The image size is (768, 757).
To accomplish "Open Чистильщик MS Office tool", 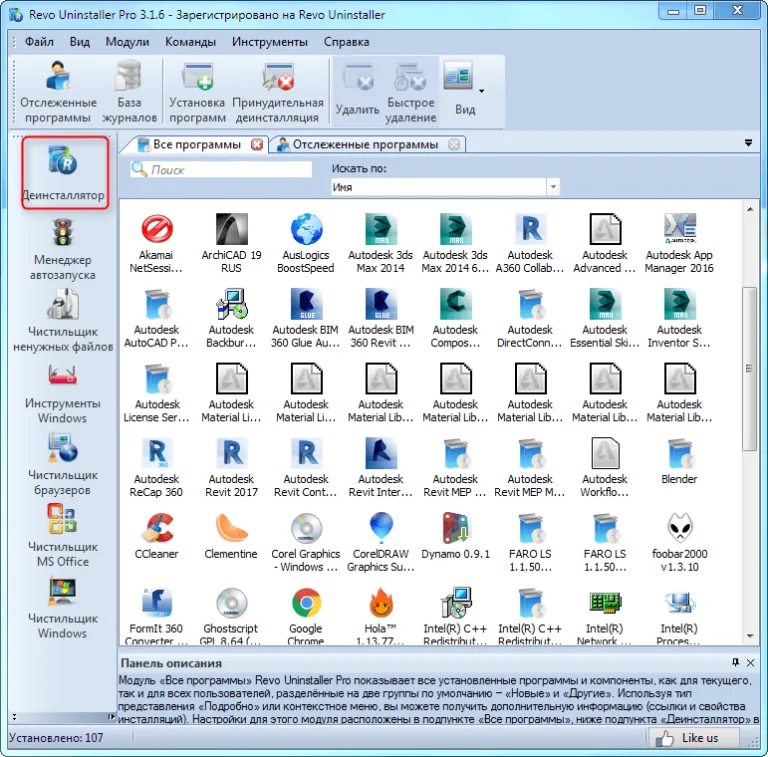I will click(x=63, y=537).
